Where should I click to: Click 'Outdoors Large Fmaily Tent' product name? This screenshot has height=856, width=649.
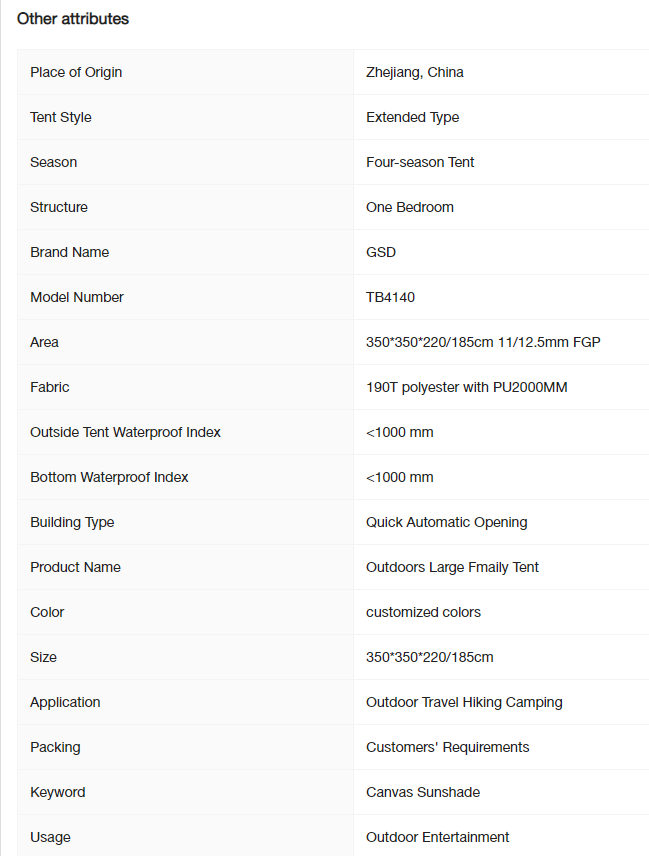(452, 567)
